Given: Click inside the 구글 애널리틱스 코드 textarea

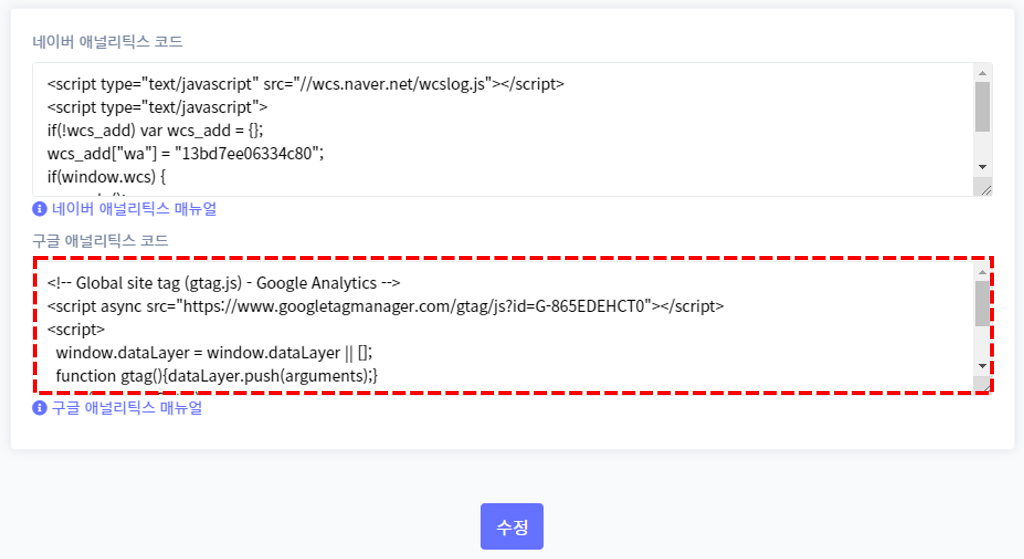Looking at the screenshot, I should coord(513,326).
